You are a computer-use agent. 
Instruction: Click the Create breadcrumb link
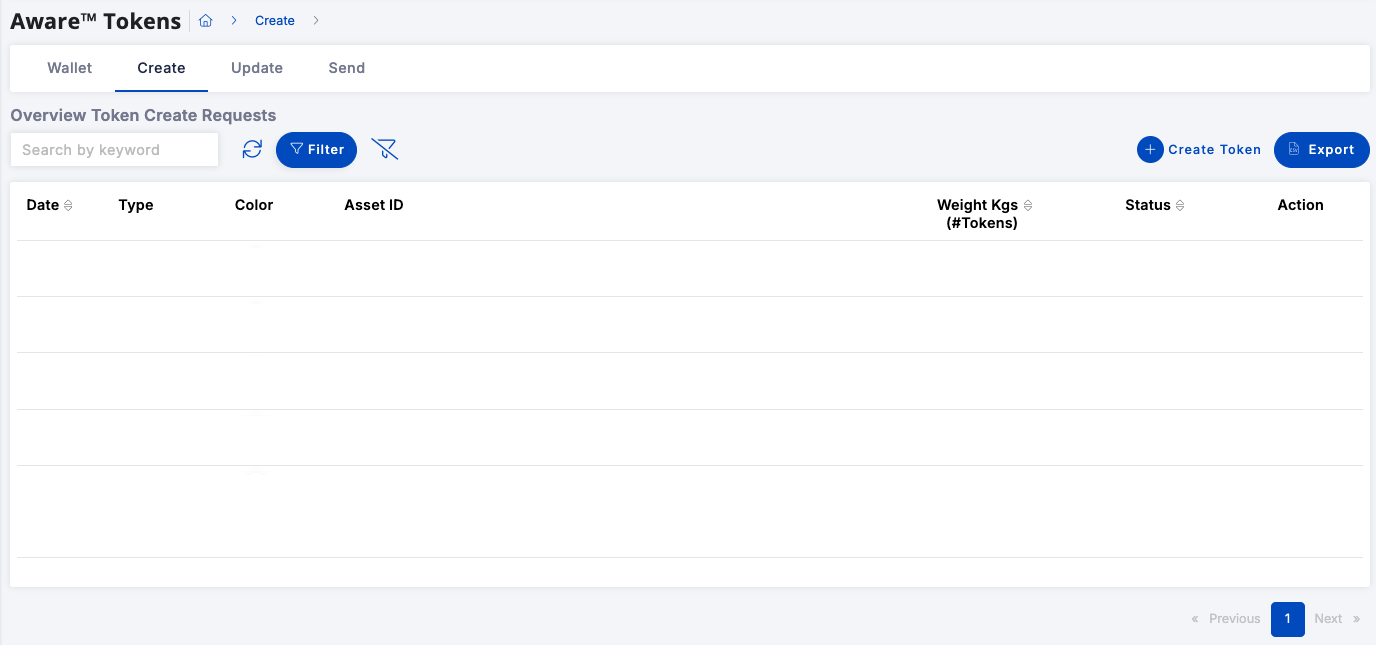pos(275,20)
